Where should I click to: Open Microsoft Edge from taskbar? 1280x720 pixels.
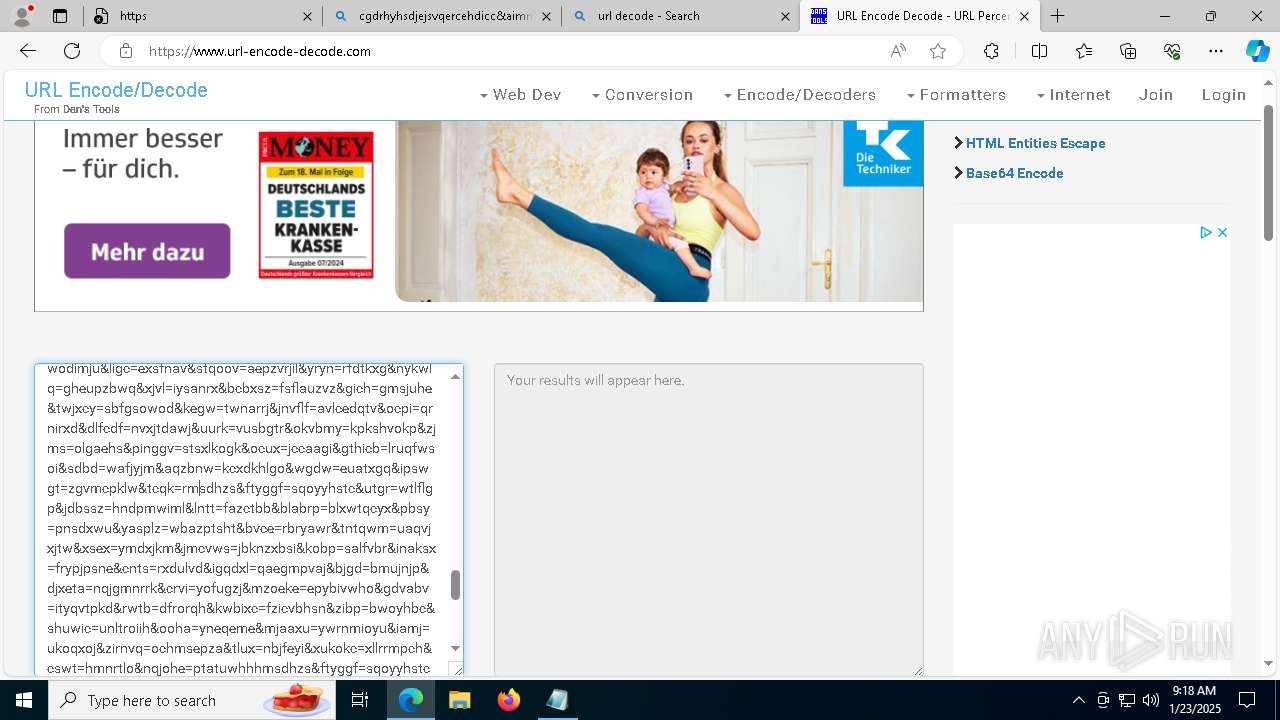coord(411,700)
